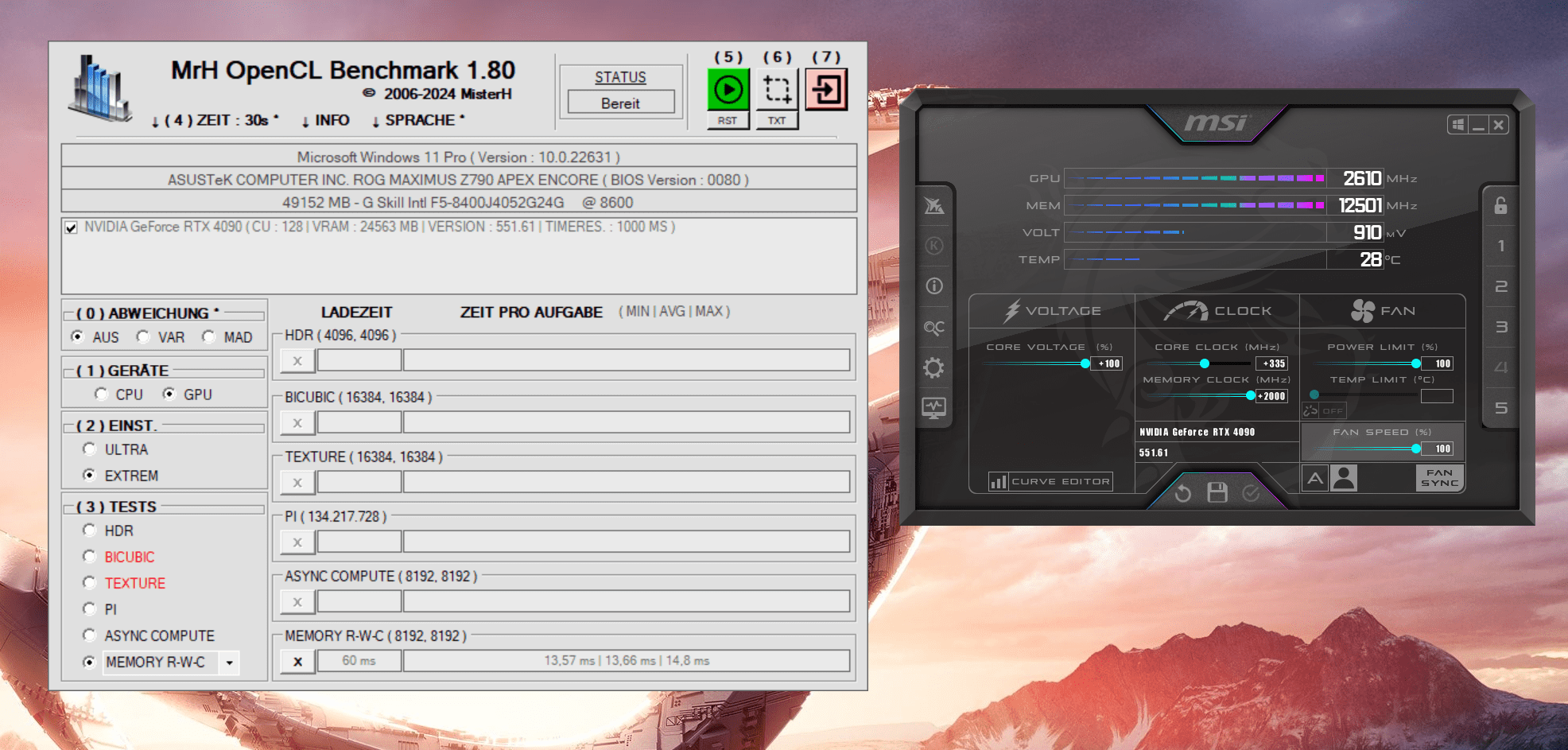Toggle Afterburner profile lock icon
Viewport: 1568px width, 750px height.
[x=1500, y=205]
